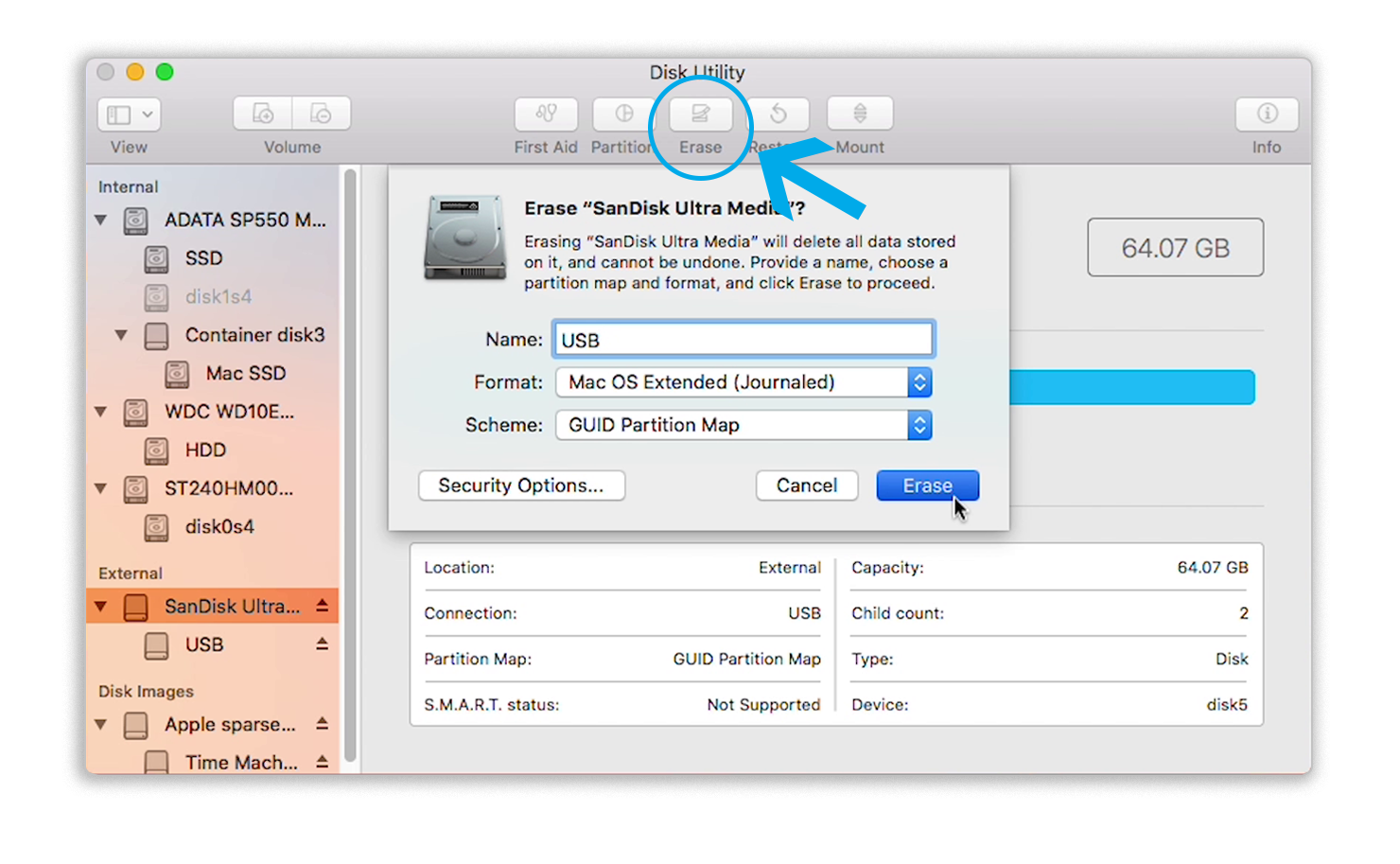Open Security Options...
The height and width of the screenshot is (864, 1400).
[x=521, y=485]
